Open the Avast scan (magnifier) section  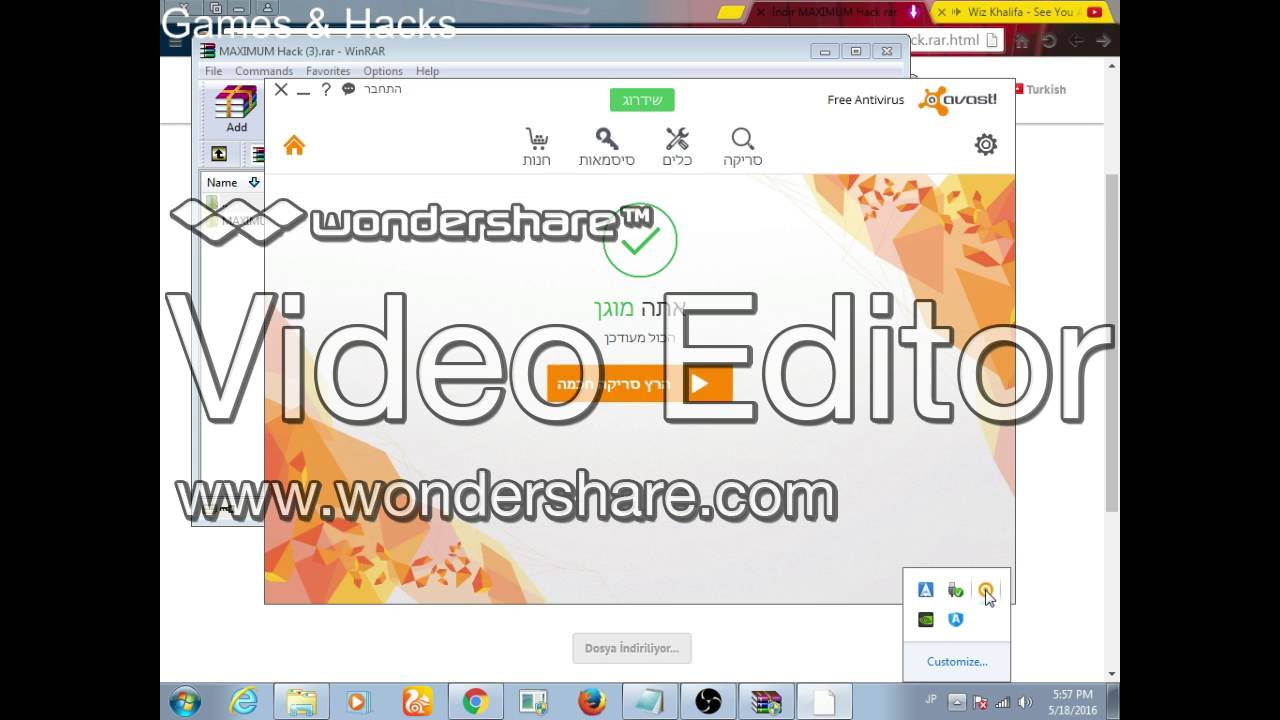(x=742, y=147)
